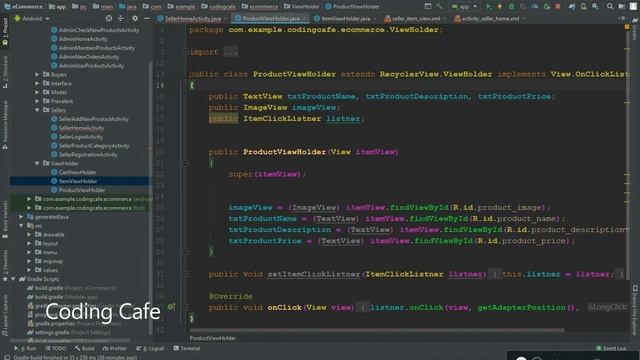
Task: Open the Android project view dropdown
Action: (32, 18)
